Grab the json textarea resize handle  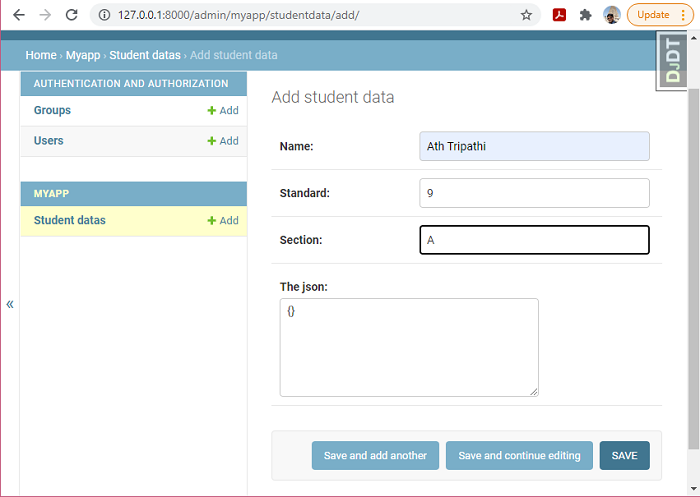click(533, 392)
